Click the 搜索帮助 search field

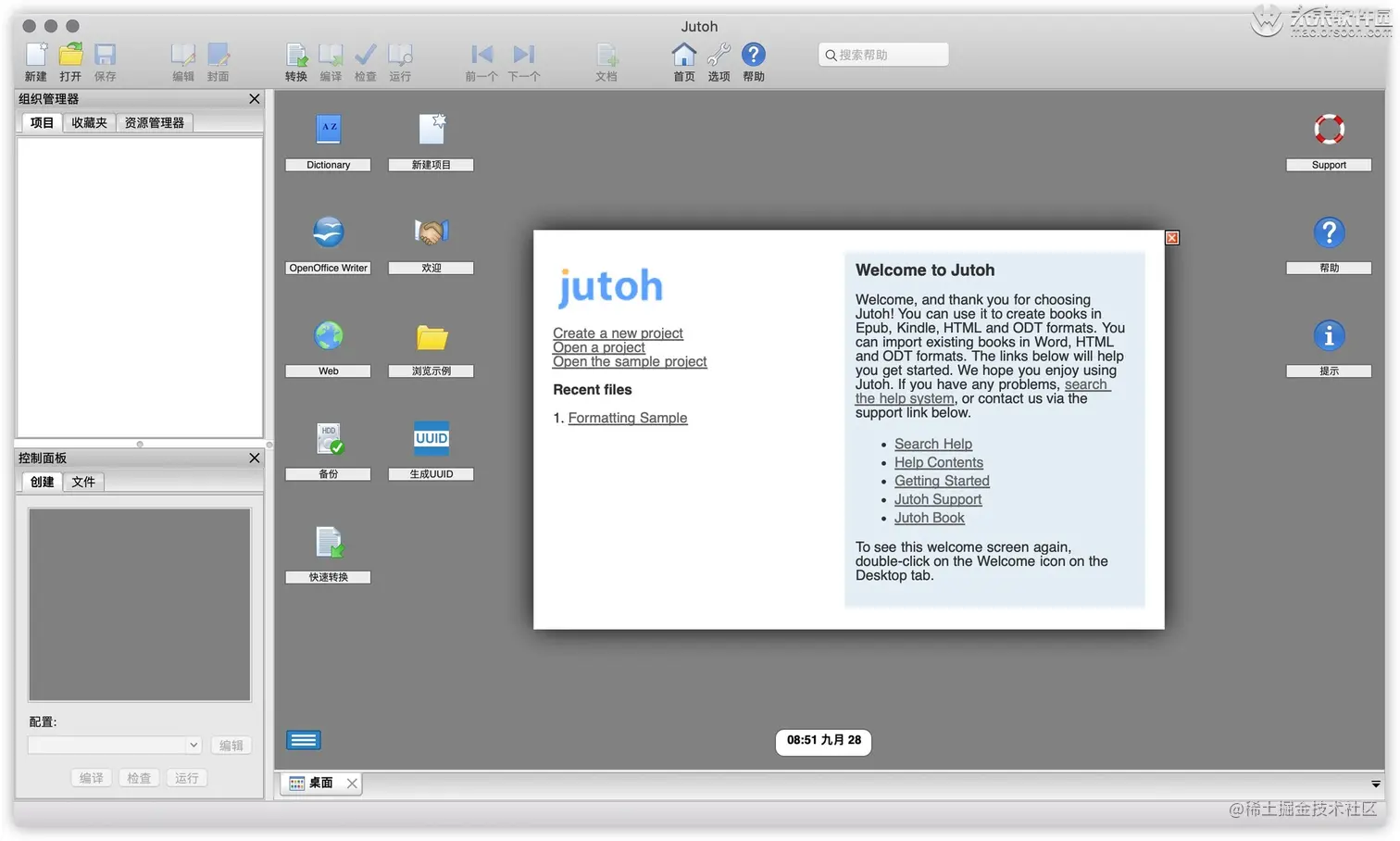pyautogui.click(x=883, y=55)
